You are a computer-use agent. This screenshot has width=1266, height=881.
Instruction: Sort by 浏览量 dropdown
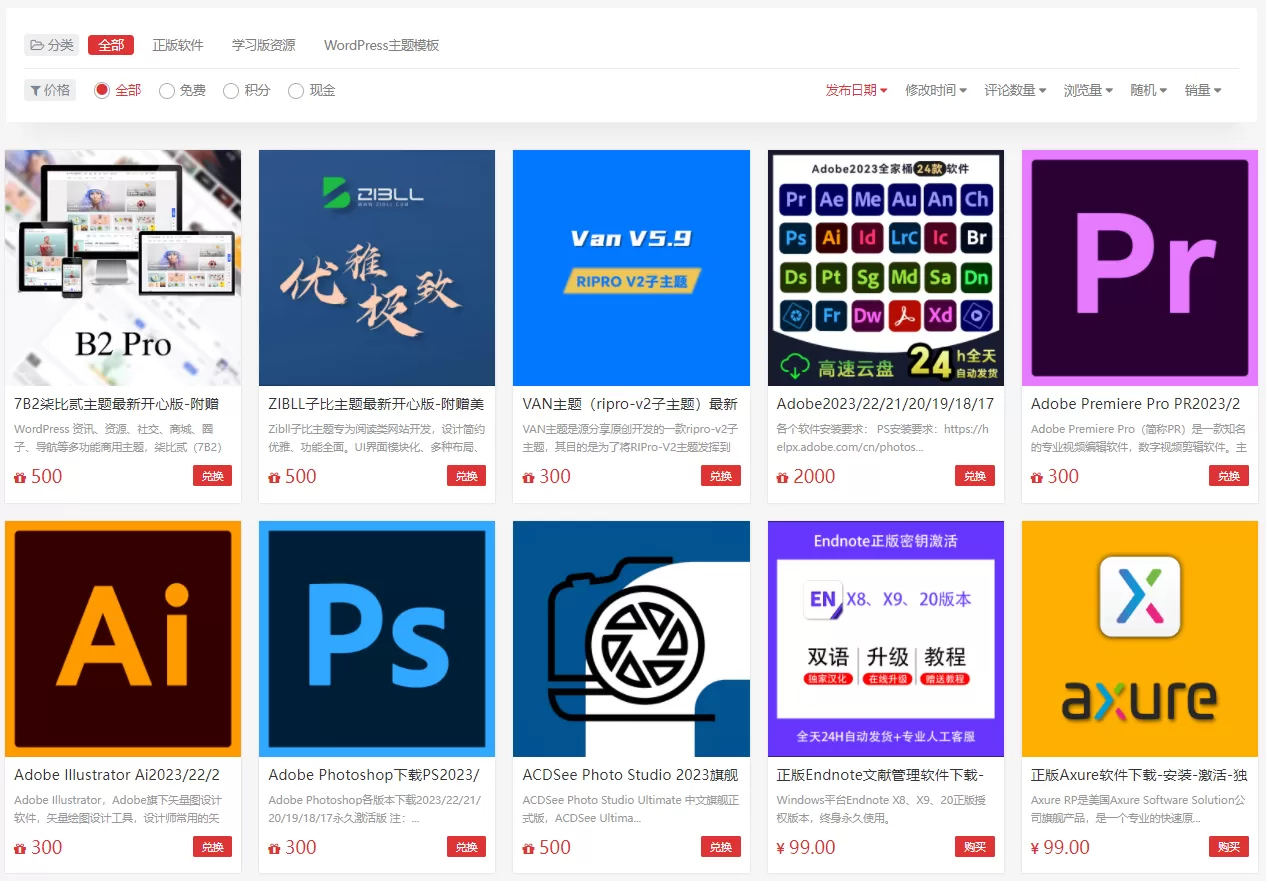(x=1088, y=90)
